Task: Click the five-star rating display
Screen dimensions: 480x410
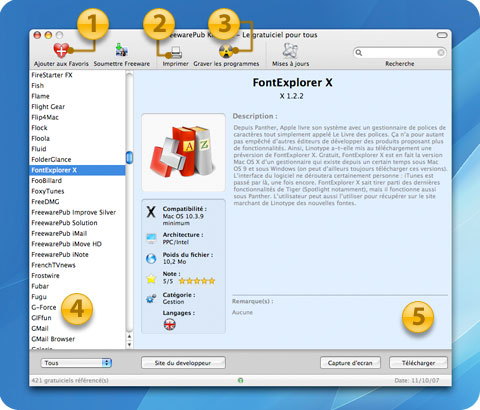Action: (197, 281)
